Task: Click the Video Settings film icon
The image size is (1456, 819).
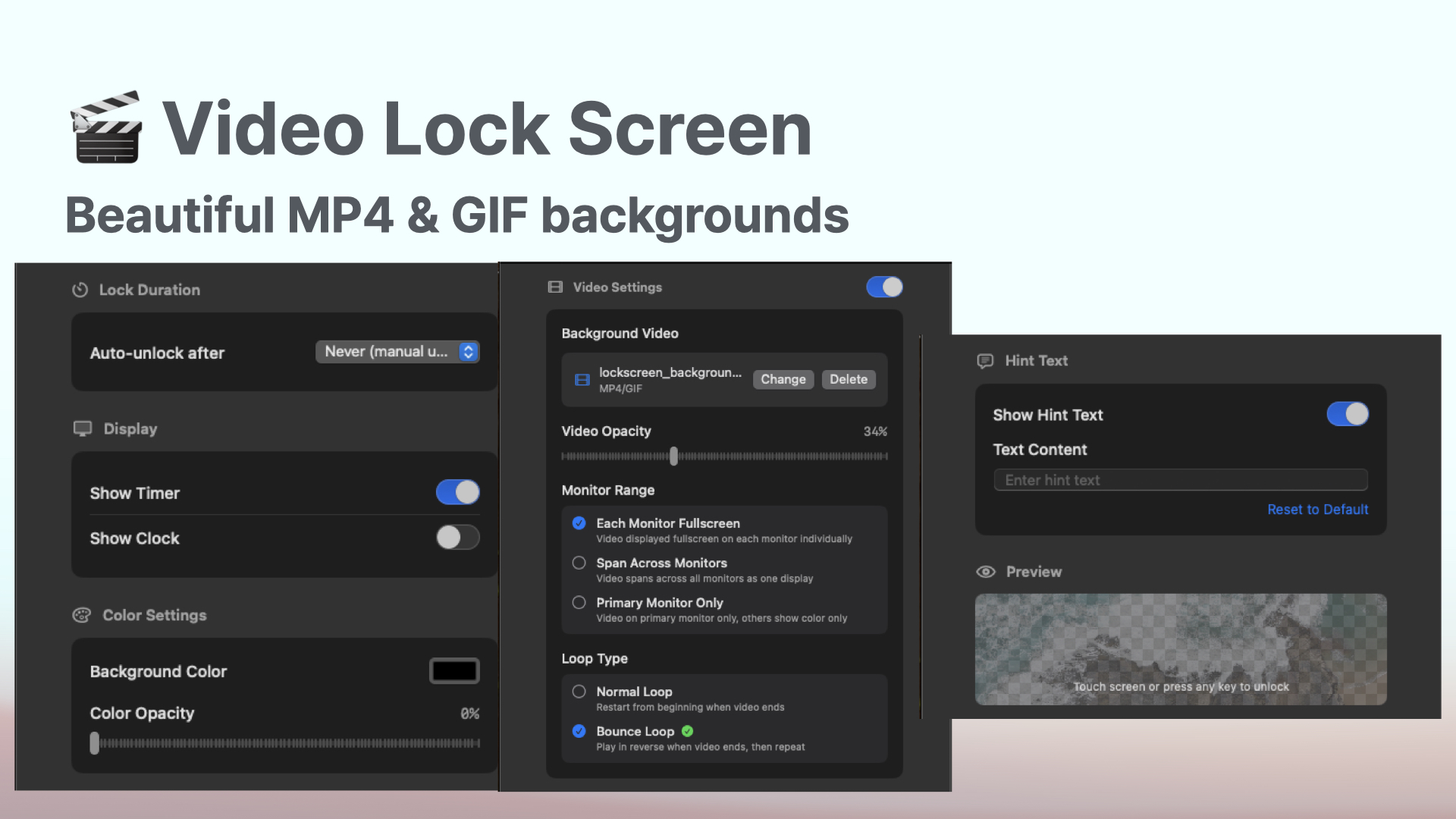Action: pyautogui.click(x=555, y=287)
